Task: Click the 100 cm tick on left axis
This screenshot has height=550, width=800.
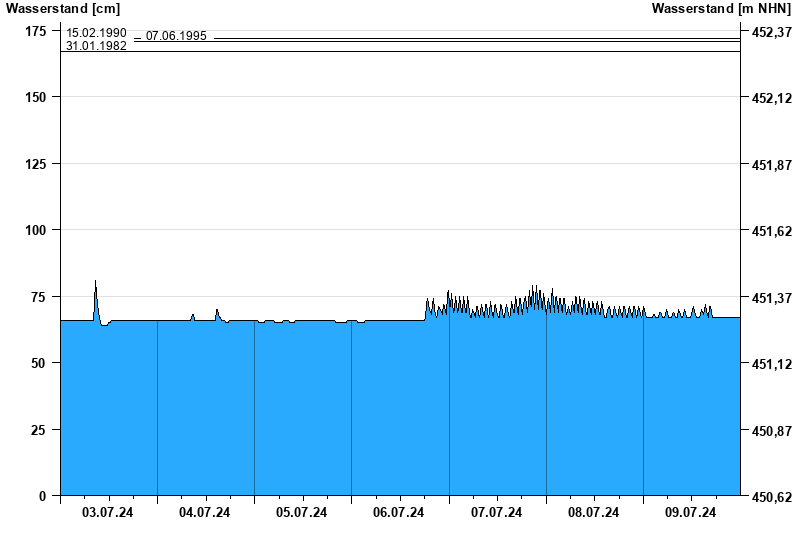Action: point(35,230)
